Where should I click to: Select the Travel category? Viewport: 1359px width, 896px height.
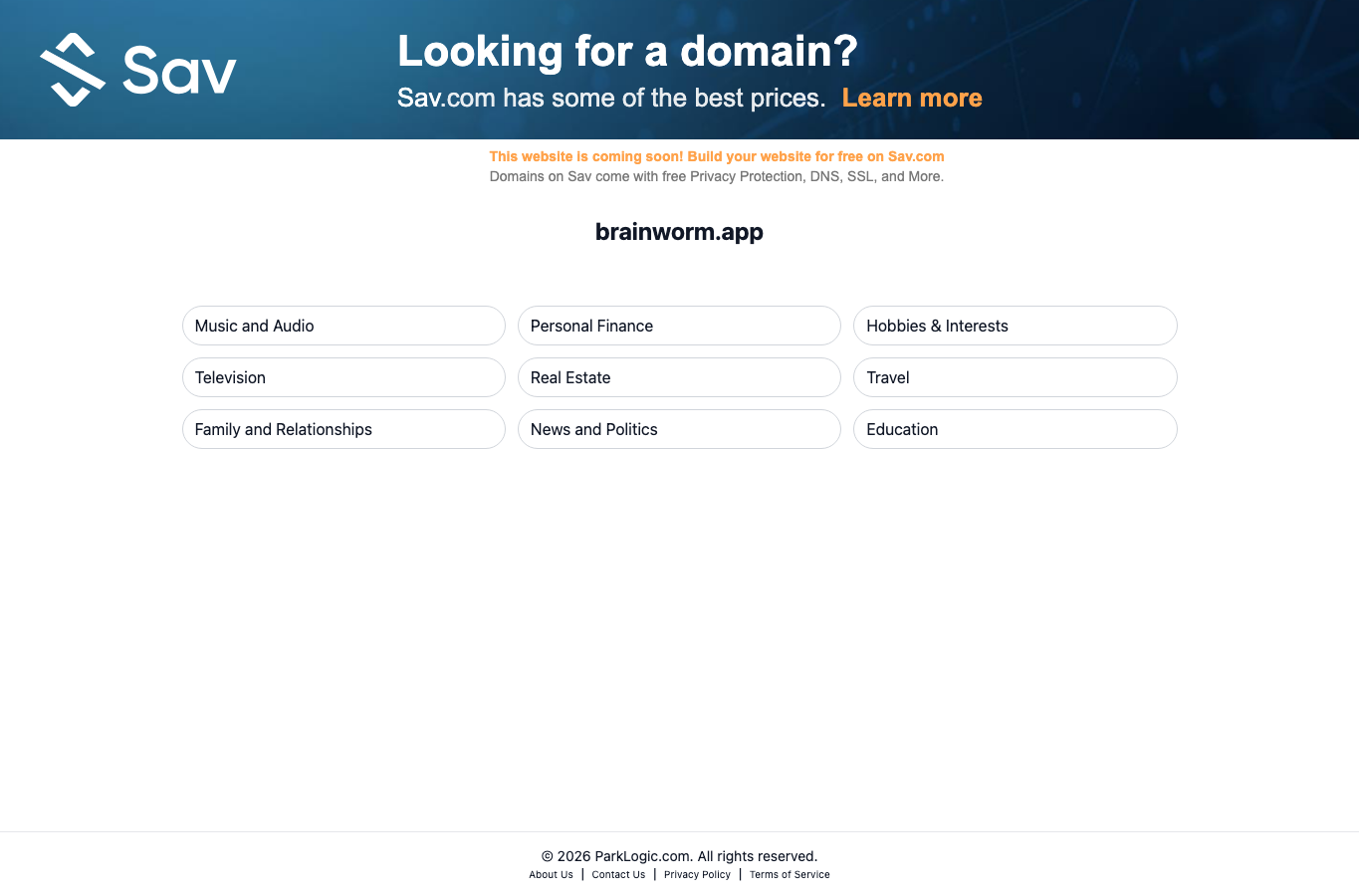coord(1016,377)
